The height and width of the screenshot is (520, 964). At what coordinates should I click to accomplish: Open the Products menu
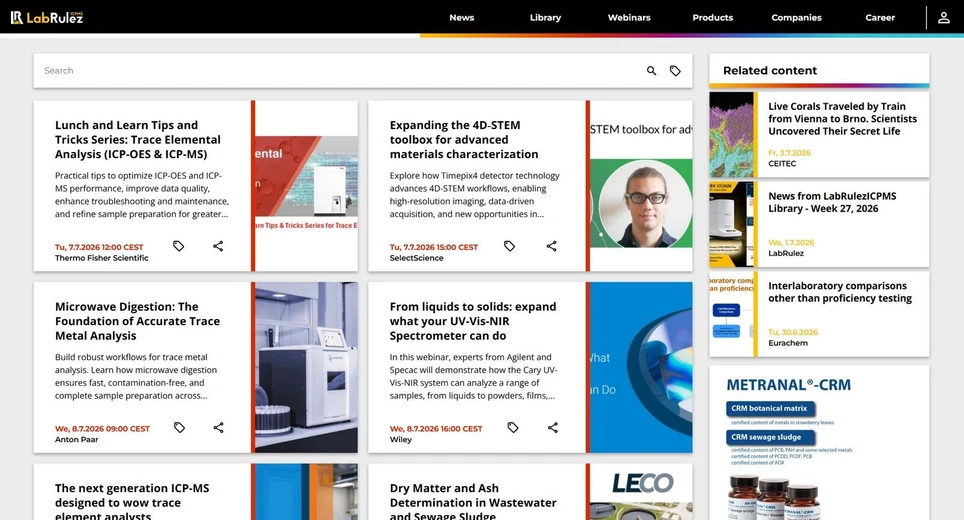pyautogui.click(x=713, y=18)
